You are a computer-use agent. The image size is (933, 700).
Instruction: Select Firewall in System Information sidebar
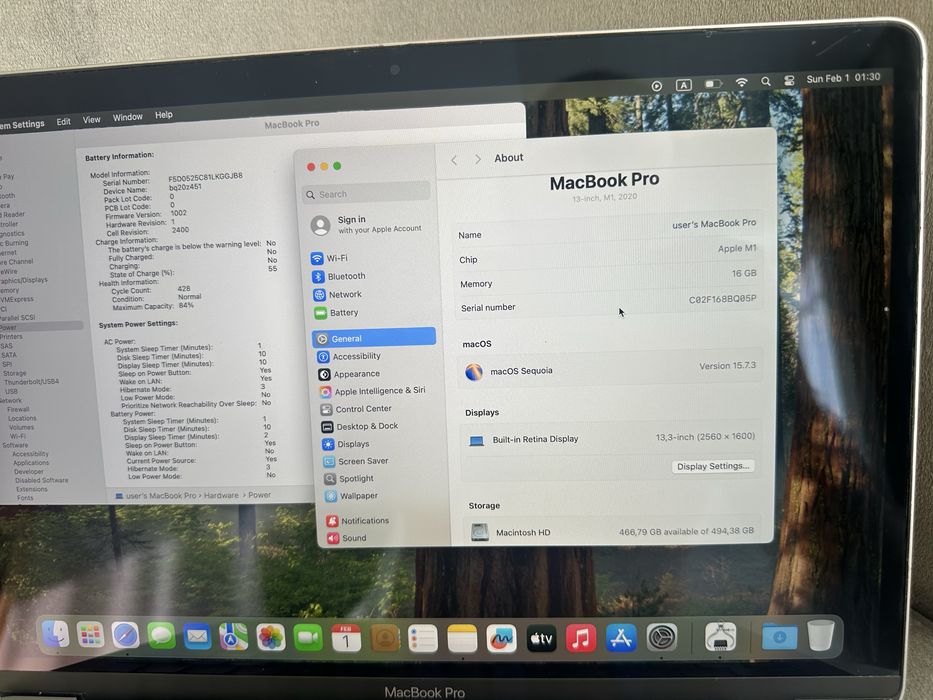(18, 410)
